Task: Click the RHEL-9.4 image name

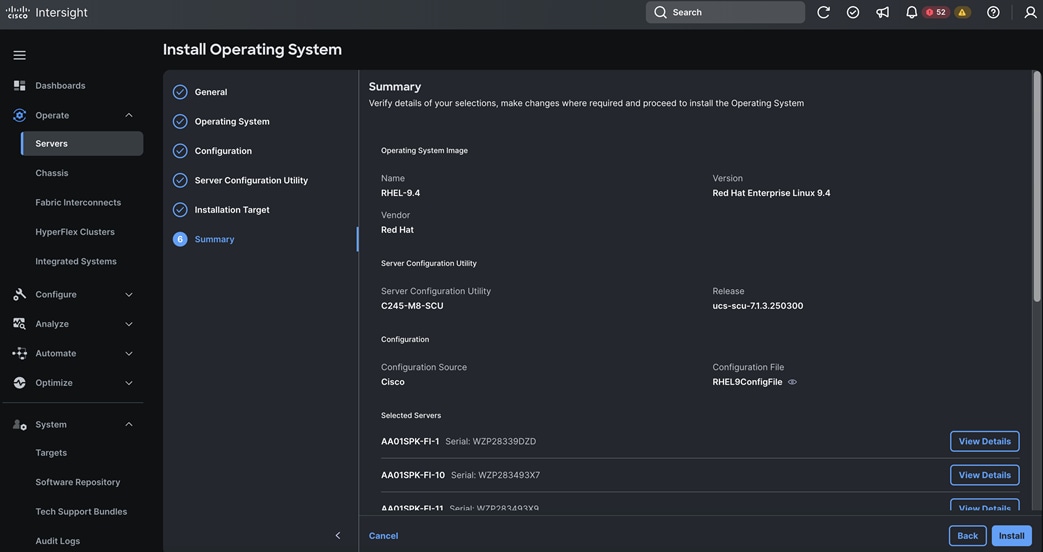Action: [x=400, y=193]
